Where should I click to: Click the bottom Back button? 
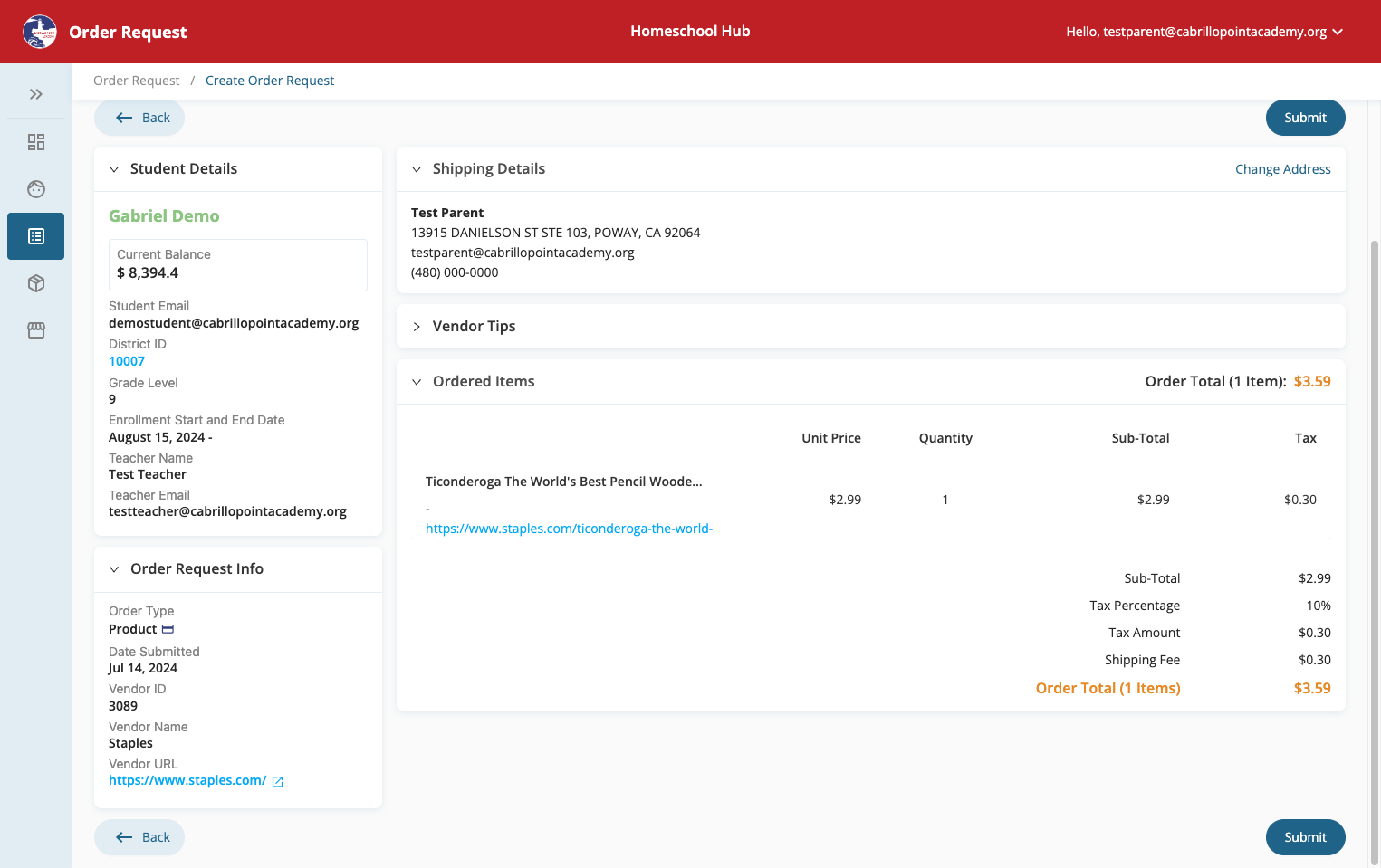coord(139,837)
